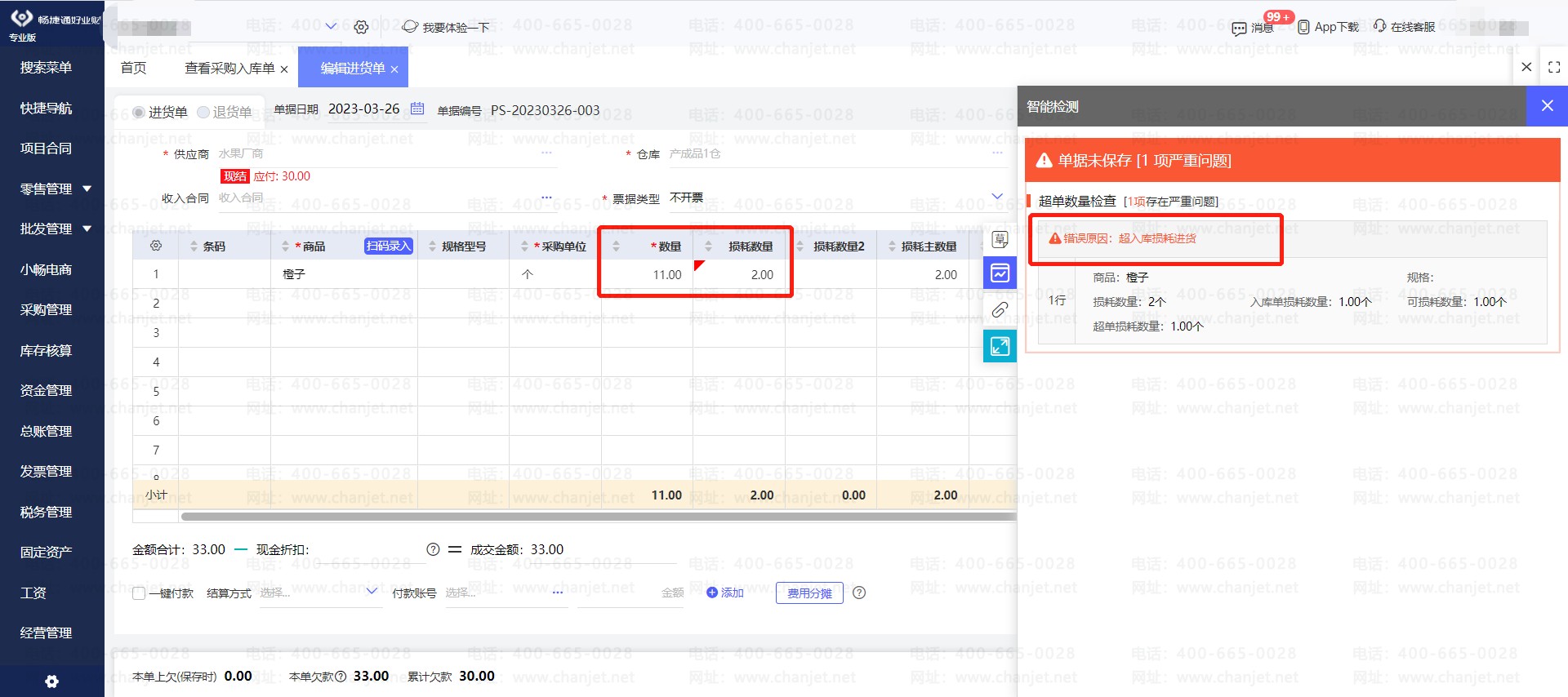Sort by the 损耗数量2 column
The height and width of the screenshot is (697, 1568).
coord(800,246)
